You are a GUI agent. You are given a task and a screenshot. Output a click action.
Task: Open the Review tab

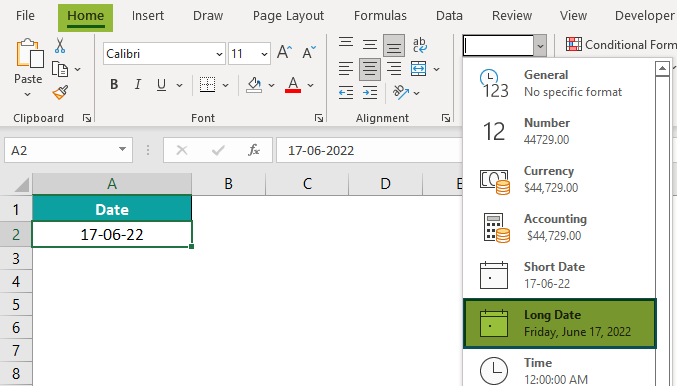pos(512,16)
